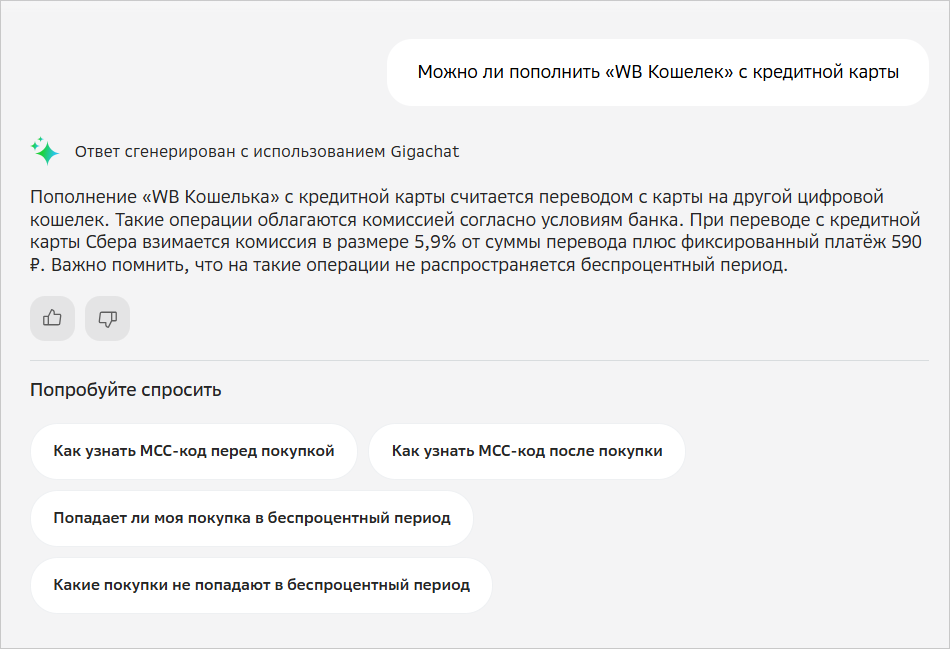The image size is (950, 649).
Task: Like the answer with thumbs up
Action: [x=52, y=319]
